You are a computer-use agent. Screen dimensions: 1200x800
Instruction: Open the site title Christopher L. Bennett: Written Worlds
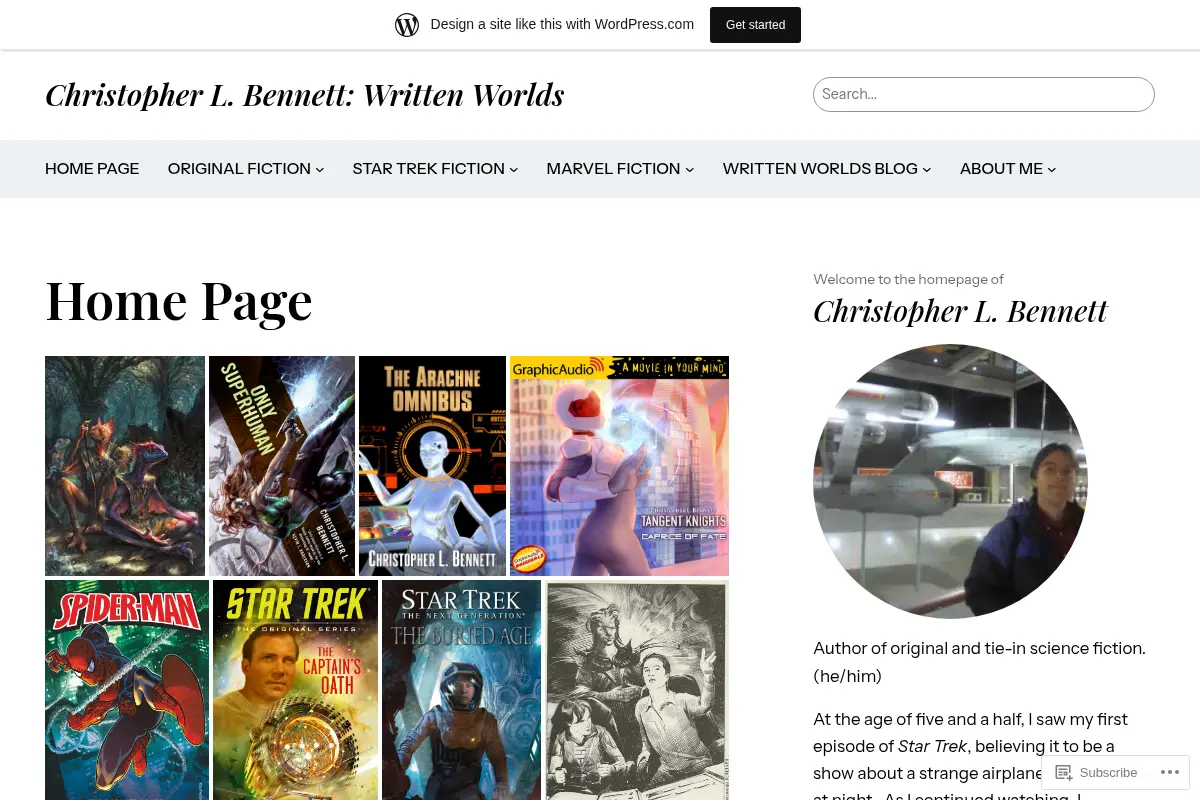pos(305,95)
